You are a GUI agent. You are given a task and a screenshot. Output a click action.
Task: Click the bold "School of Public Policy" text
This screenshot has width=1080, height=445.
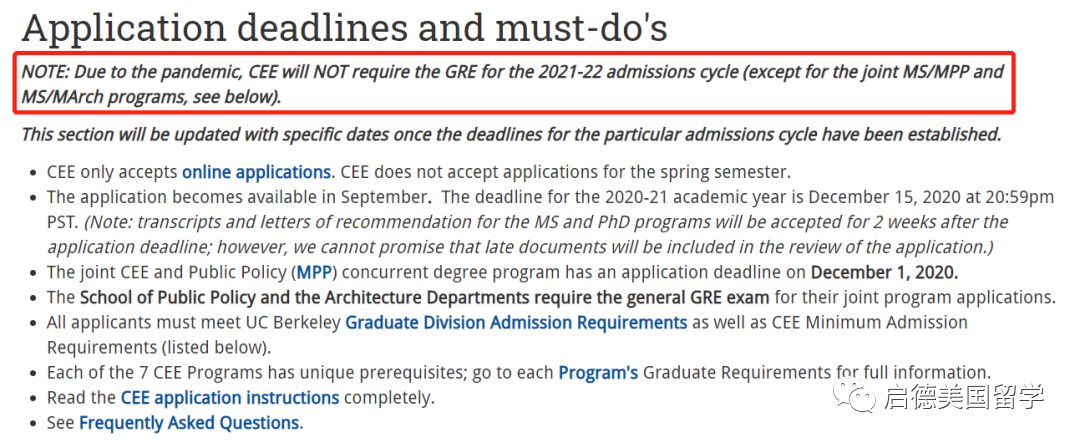tap(178, 297)
